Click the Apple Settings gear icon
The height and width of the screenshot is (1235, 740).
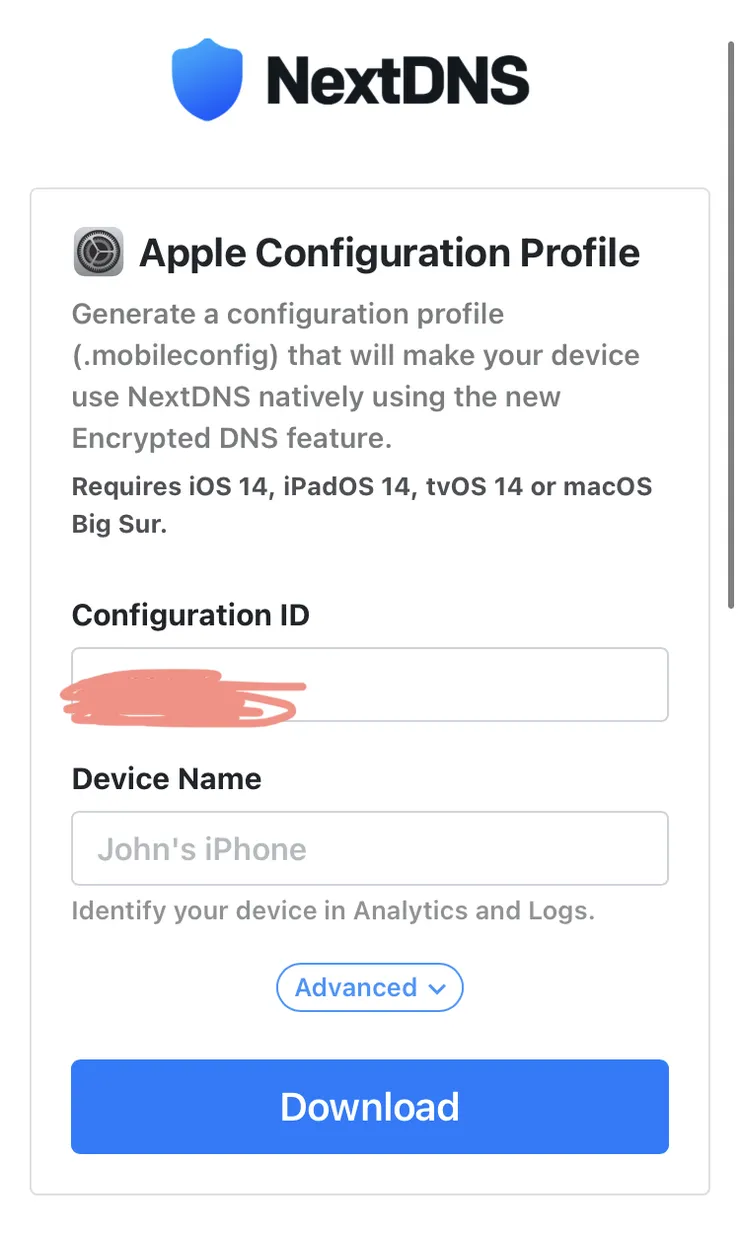coord(98,251)
